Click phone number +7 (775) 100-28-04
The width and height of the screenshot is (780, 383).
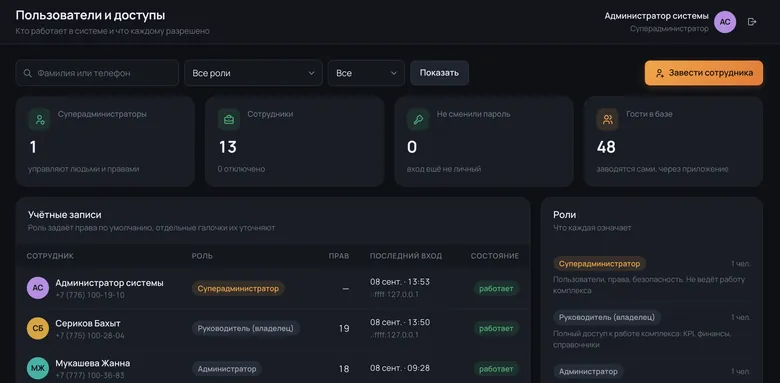coord(90,335)
